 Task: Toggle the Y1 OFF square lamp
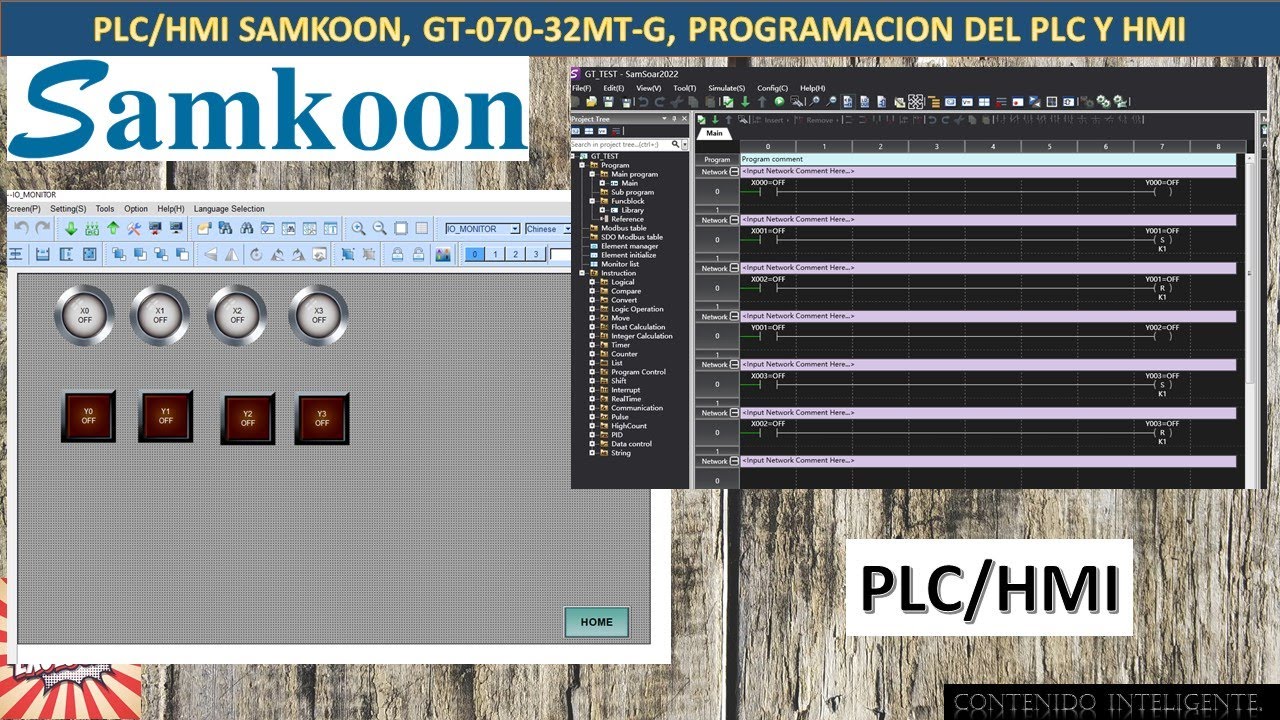pyautogui.click(x=165, y=416)
